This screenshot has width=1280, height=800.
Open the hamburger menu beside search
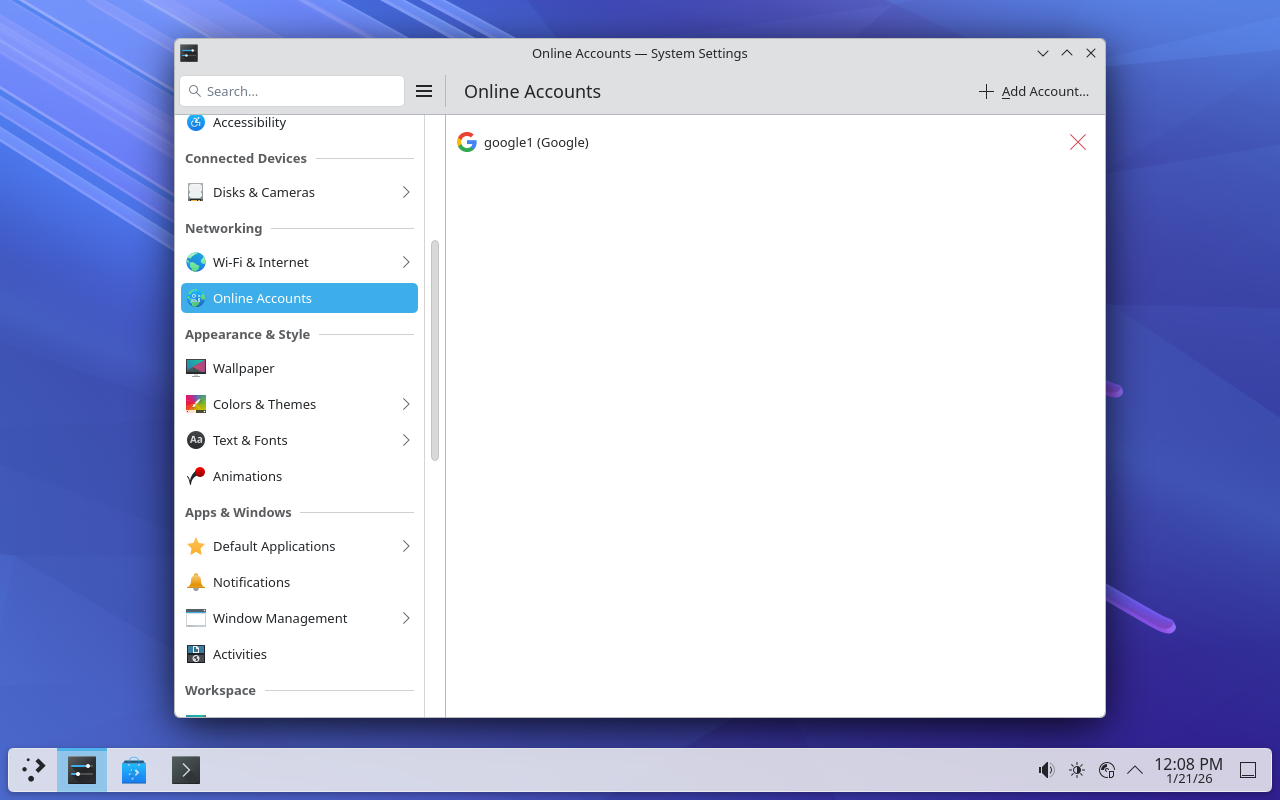[x=424, y=91]
